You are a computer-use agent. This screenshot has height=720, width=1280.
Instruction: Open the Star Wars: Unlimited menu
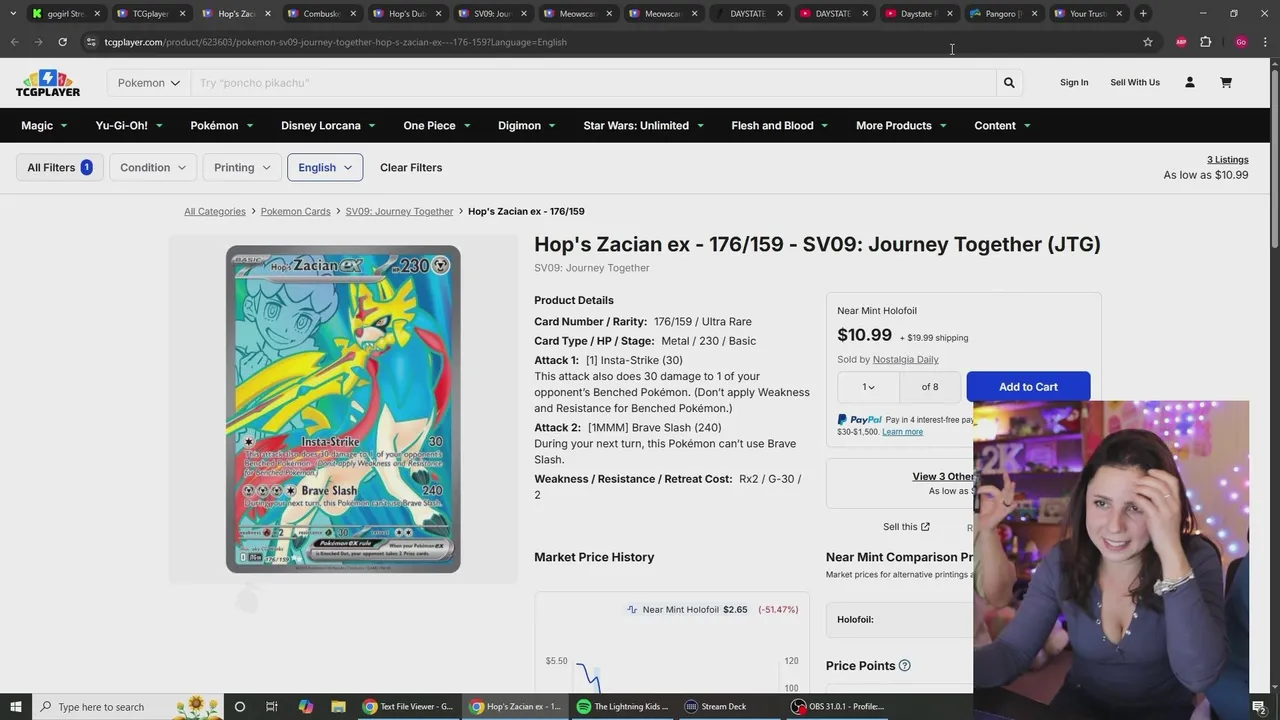644,125
